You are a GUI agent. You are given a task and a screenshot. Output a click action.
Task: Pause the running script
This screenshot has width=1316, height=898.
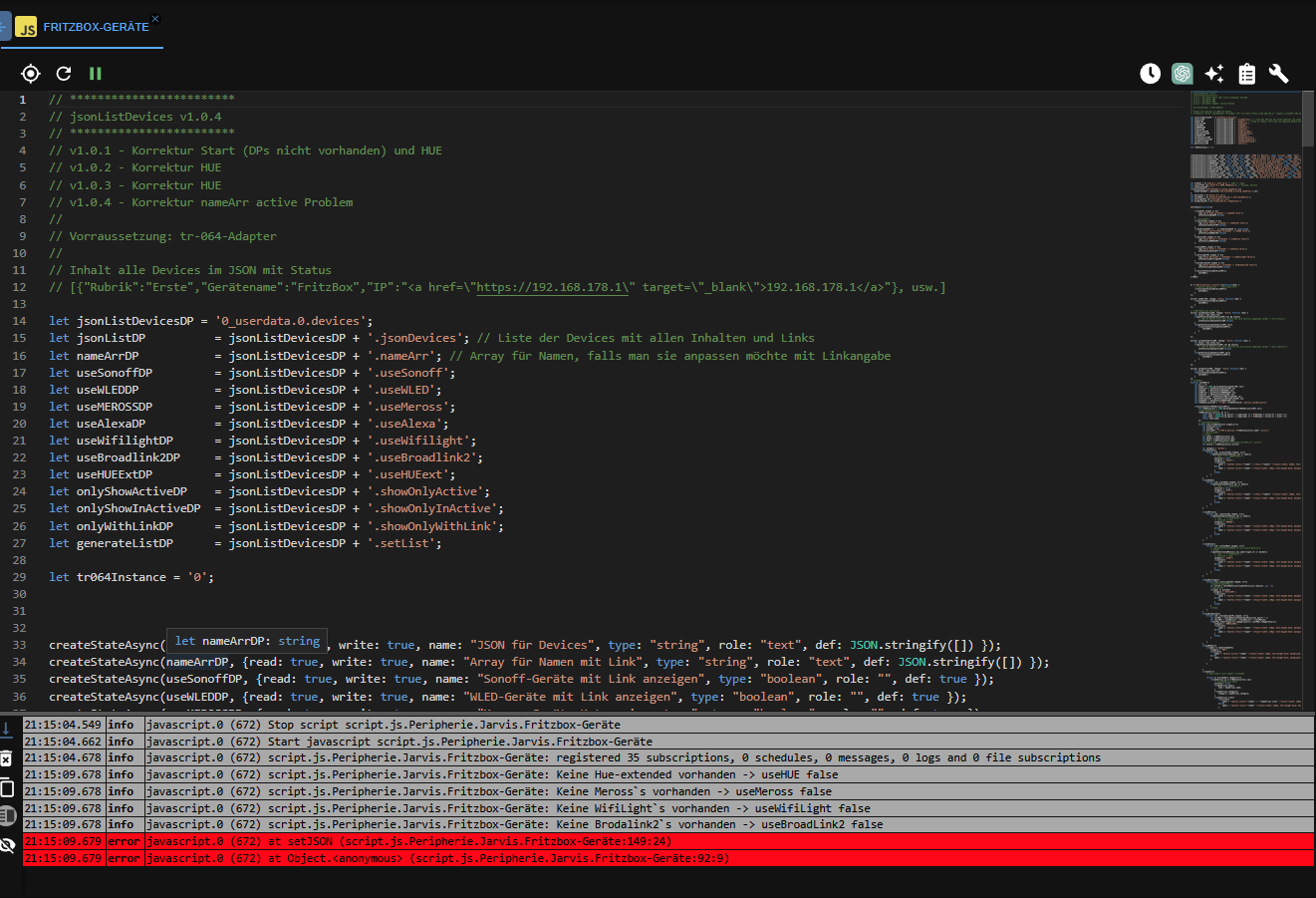pyautogui.click(x=96, y=73)
